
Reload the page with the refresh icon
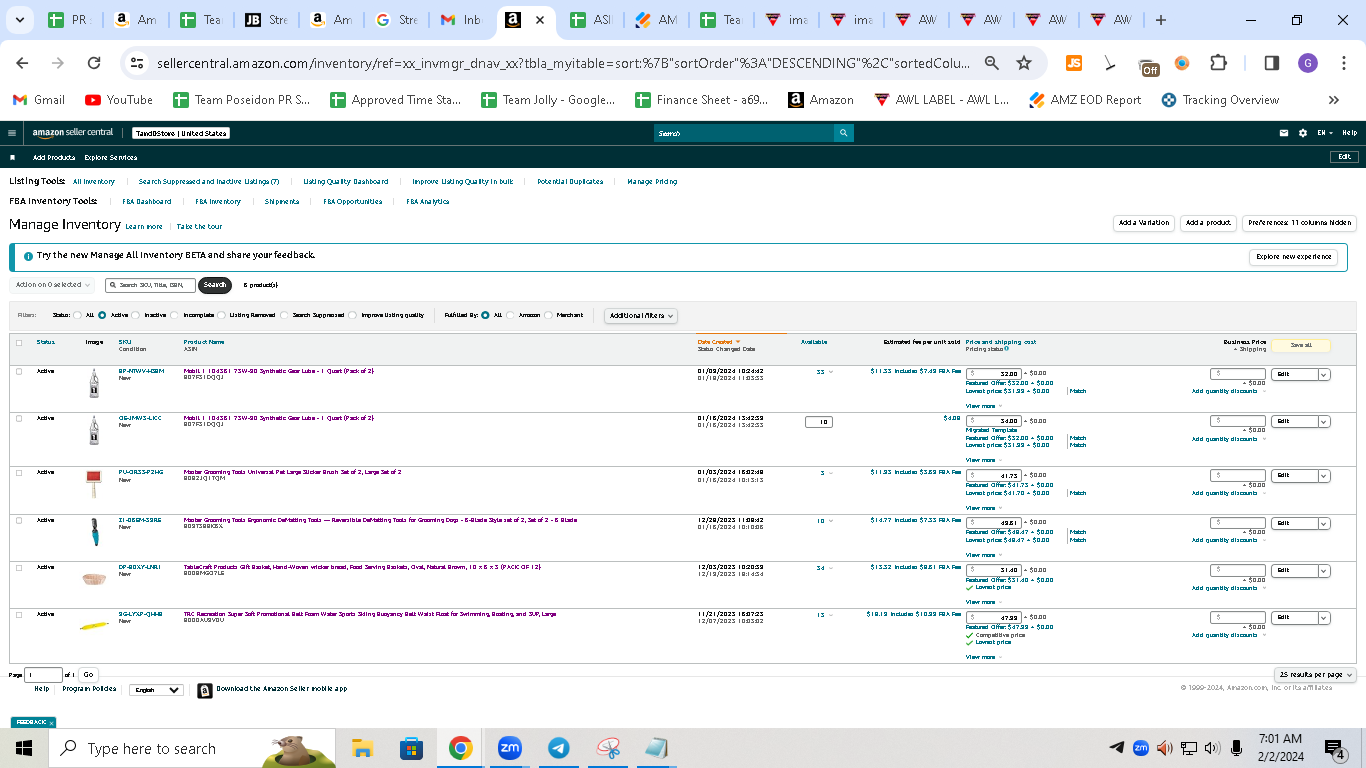tap(94, 63)
